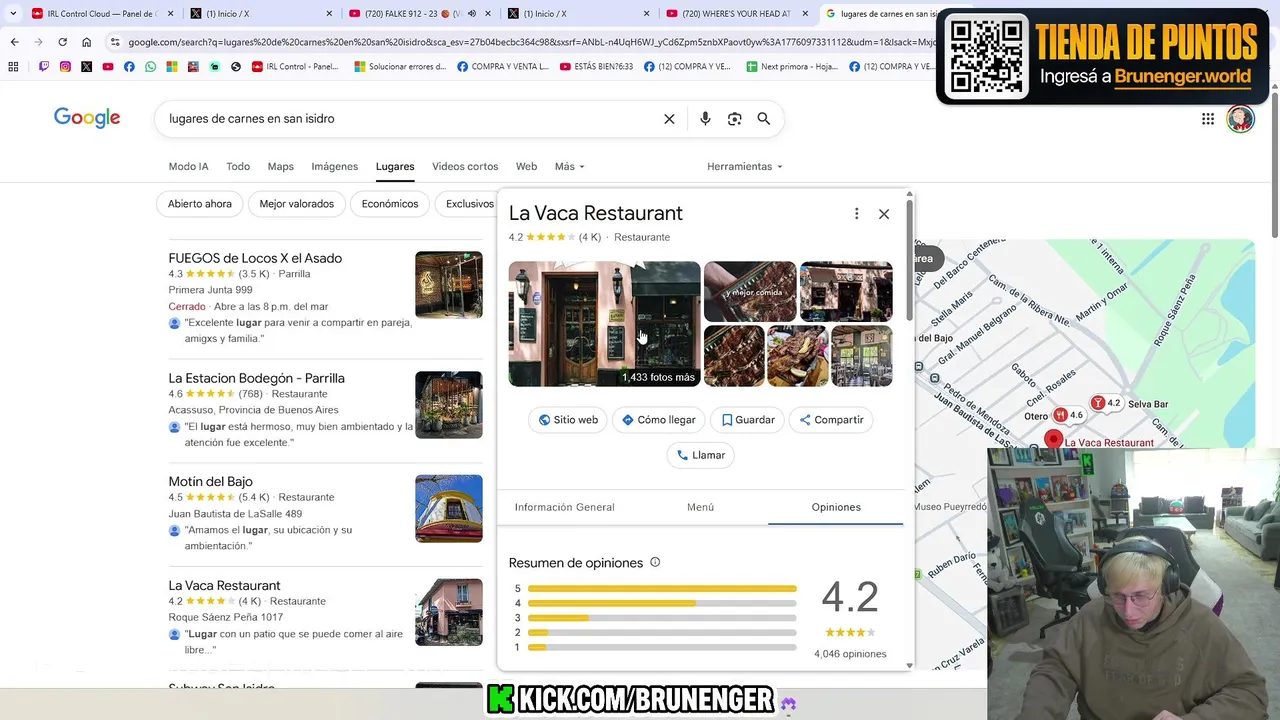Image resolution: width=1280 pixels, height=720 pixels.
Task: Click the browser reload button
Action: (x=62, y=42)
